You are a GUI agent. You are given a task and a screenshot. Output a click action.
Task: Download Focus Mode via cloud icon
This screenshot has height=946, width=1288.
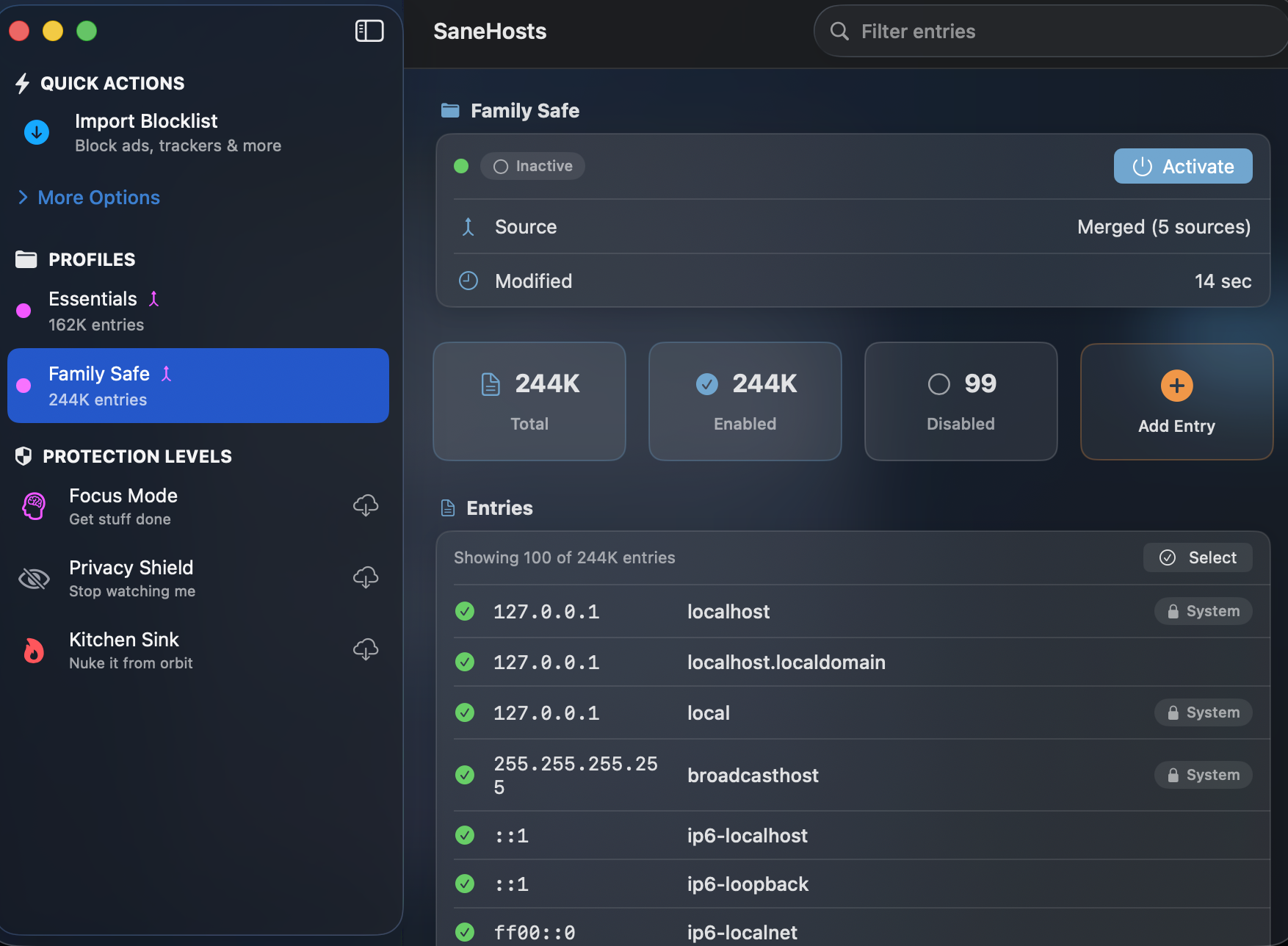tap(366, 505)
